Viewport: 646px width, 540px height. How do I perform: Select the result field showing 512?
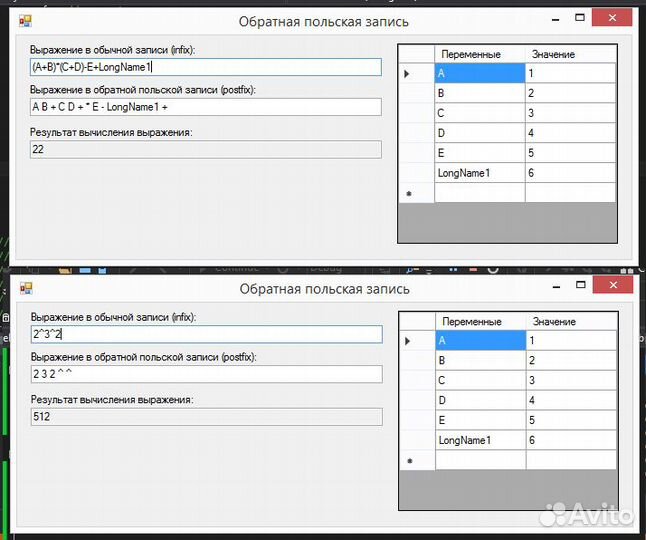pyautogui.click(x=205, y=416)
